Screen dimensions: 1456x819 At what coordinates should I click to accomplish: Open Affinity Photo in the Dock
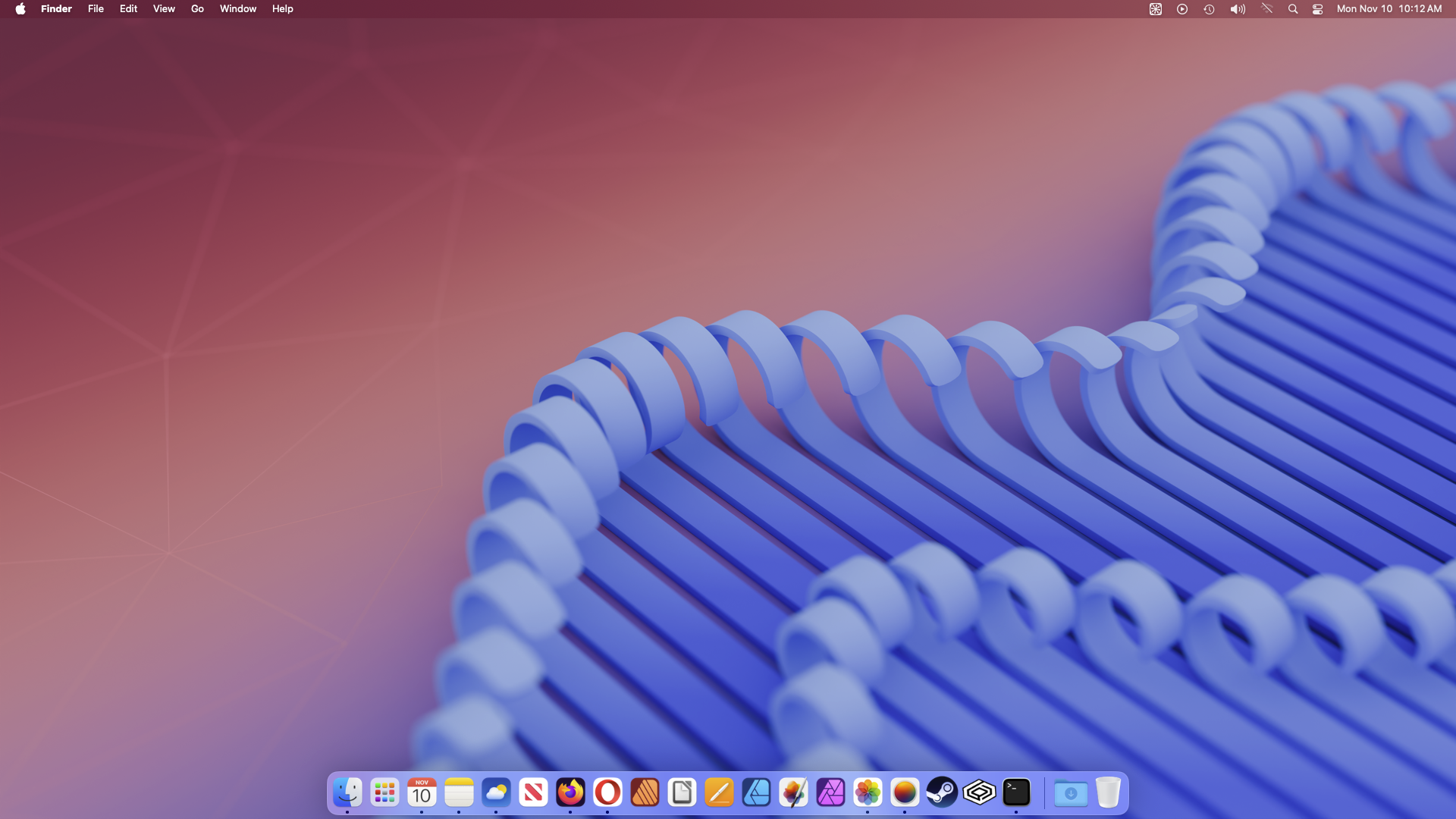[830, 793]
